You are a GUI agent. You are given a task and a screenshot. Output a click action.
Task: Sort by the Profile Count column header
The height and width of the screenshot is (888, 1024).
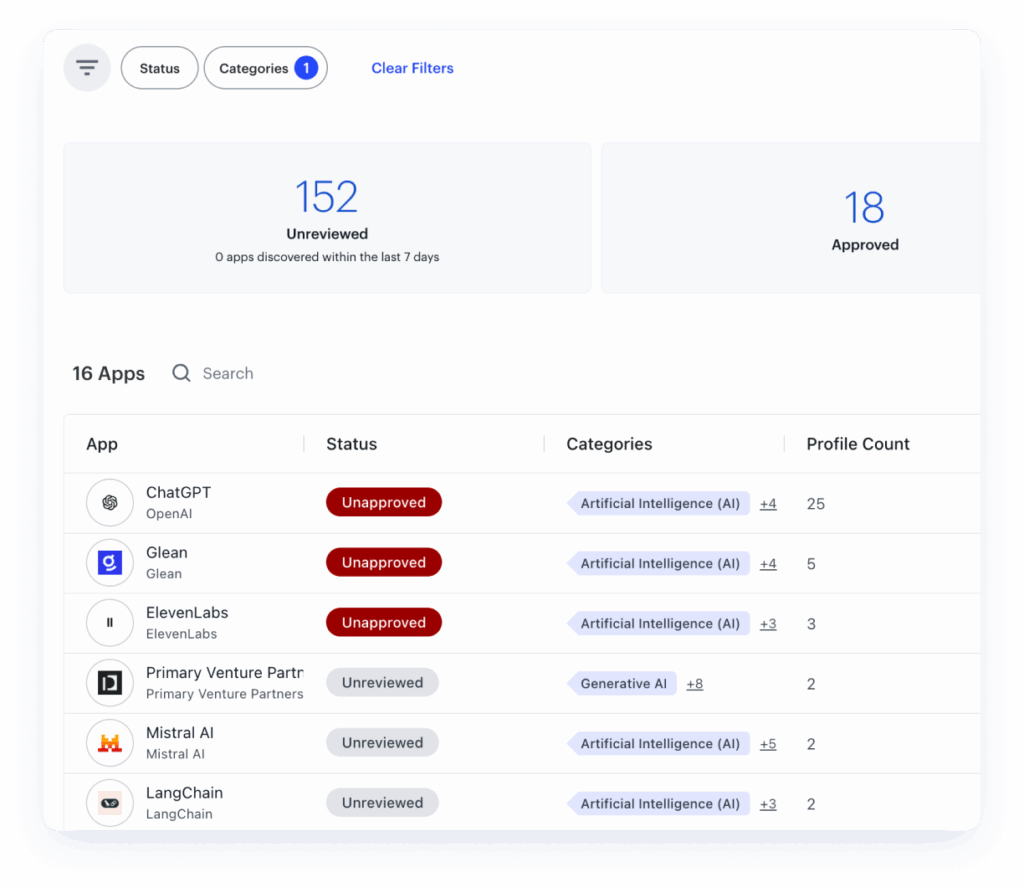point(858,444)
